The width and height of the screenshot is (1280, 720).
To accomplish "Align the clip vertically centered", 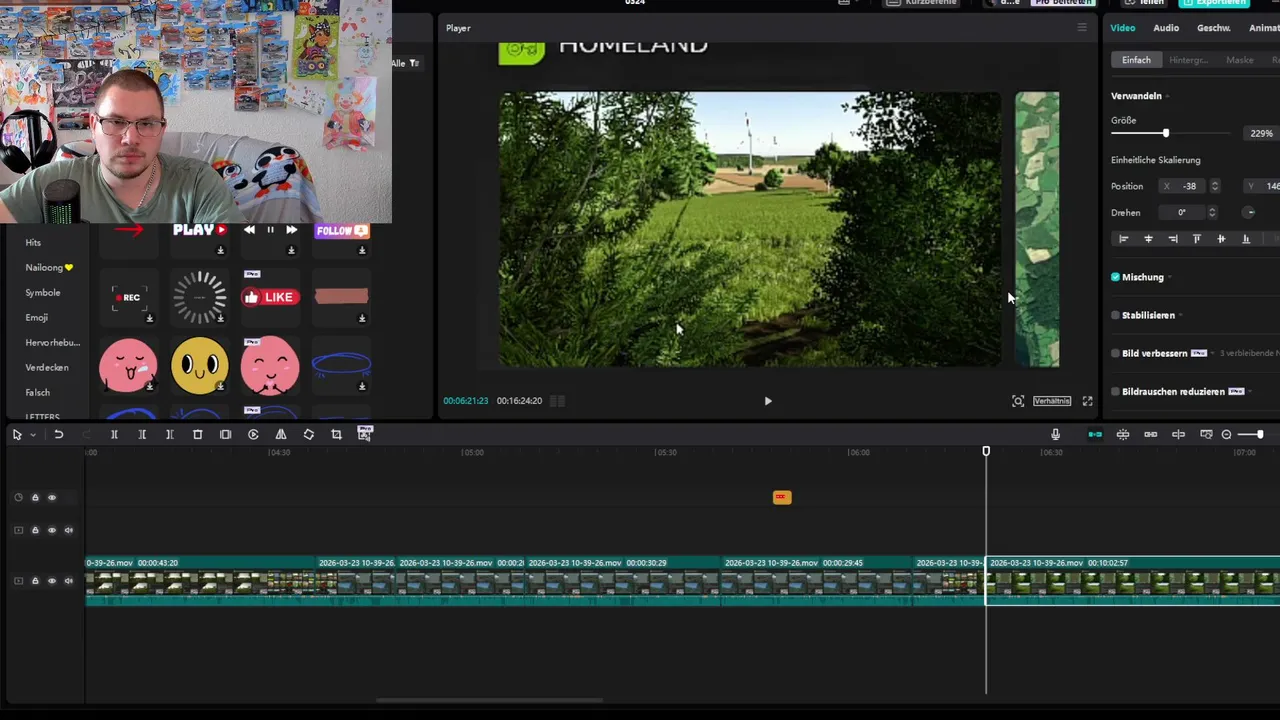I will coord(1221,239).
